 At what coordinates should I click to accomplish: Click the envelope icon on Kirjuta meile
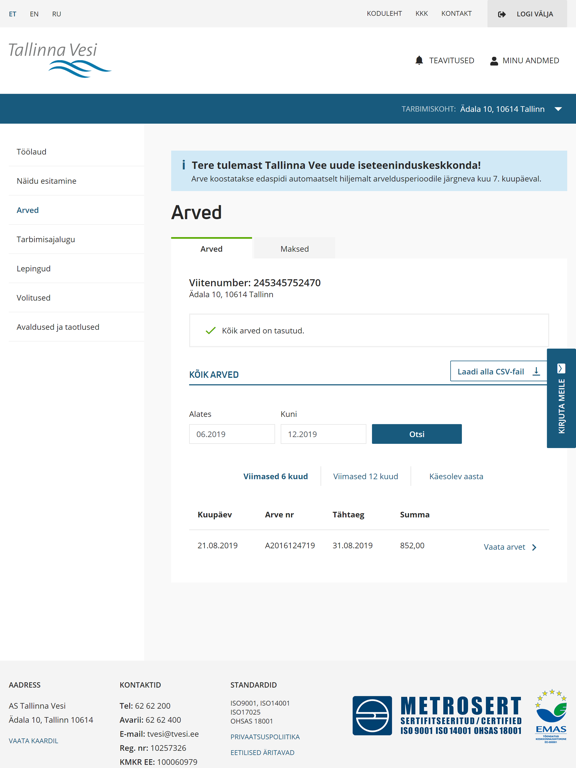point(561,368)
